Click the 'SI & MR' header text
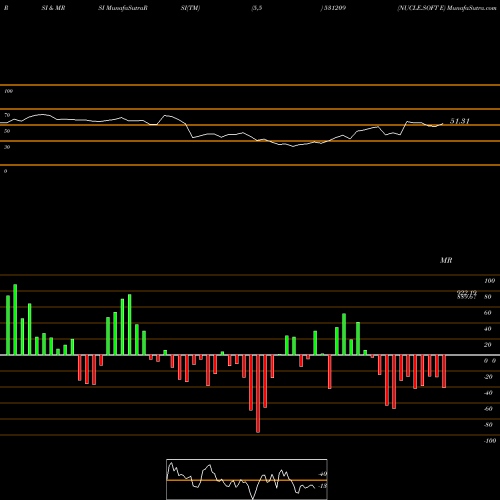500x500 pixels. point(53,8)
